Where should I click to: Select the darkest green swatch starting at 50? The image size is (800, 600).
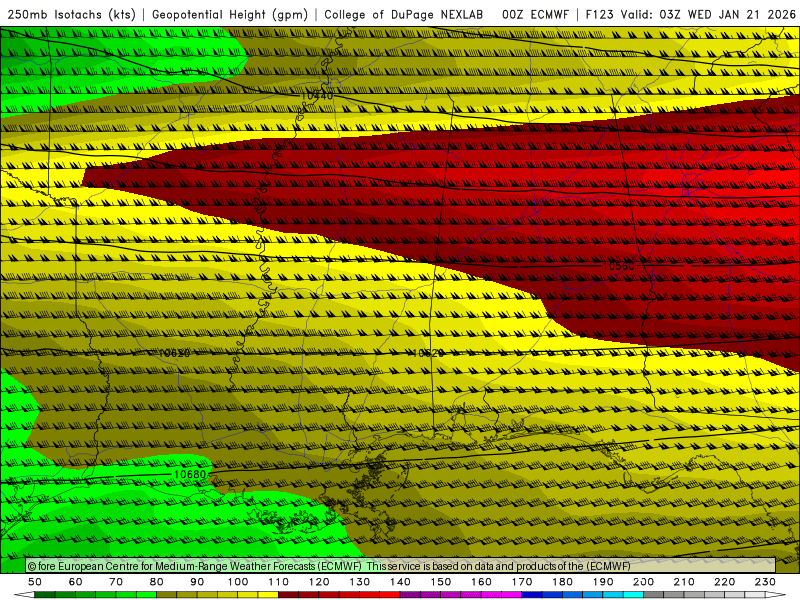(x=44, y=595)
